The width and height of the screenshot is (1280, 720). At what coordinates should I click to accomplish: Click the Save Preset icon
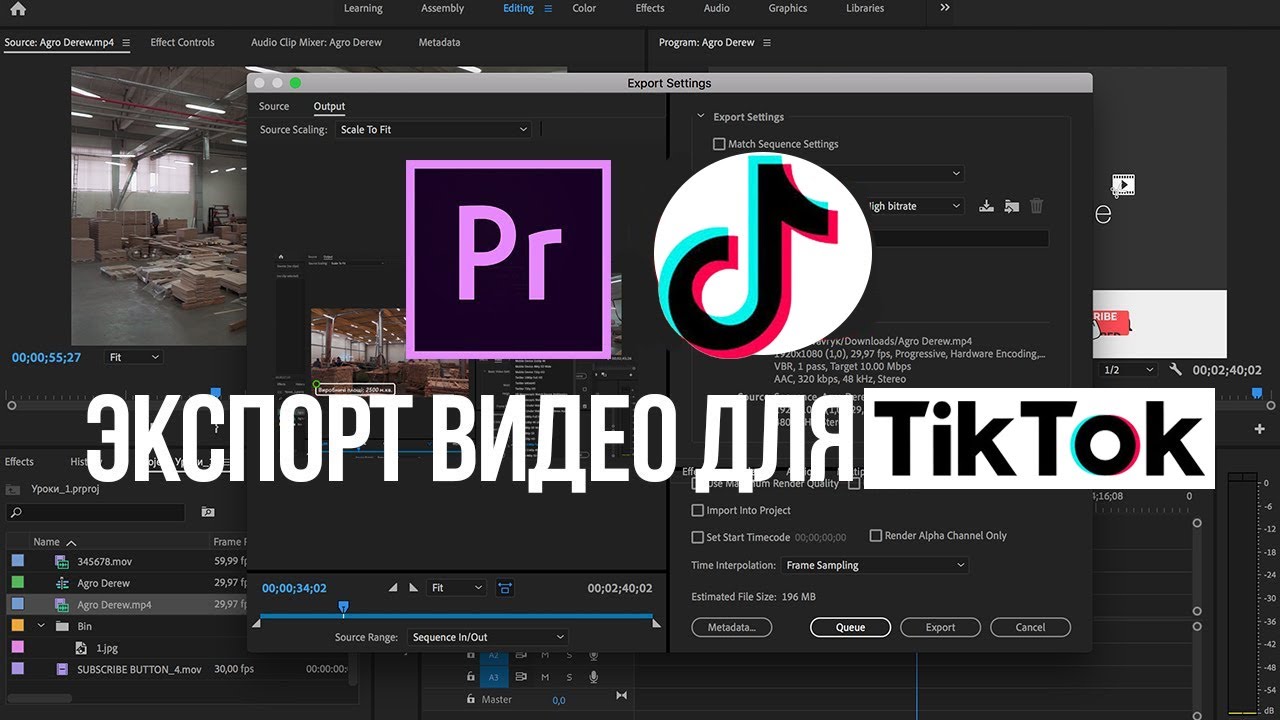point(986,206)
